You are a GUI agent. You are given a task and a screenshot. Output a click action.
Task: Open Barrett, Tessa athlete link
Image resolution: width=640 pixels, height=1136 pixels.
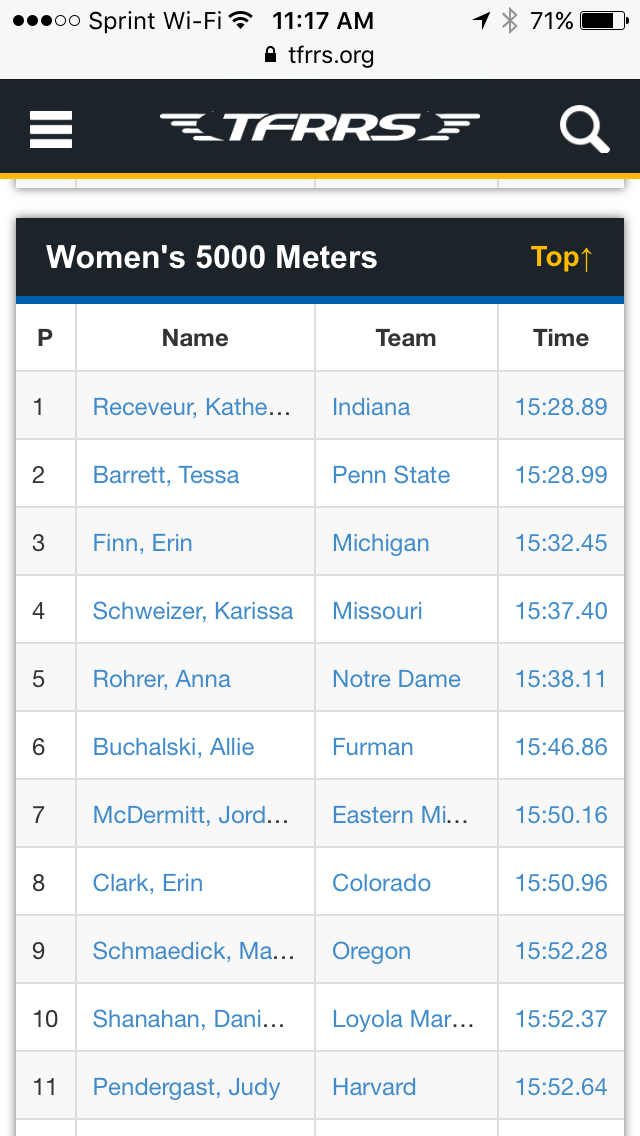pos(166,475)
